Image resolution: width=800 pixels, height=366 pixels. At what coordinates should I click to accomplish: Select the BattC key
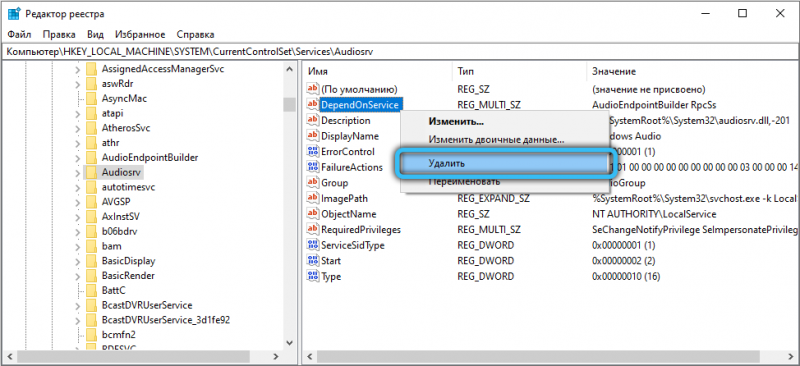pos(113,290)
